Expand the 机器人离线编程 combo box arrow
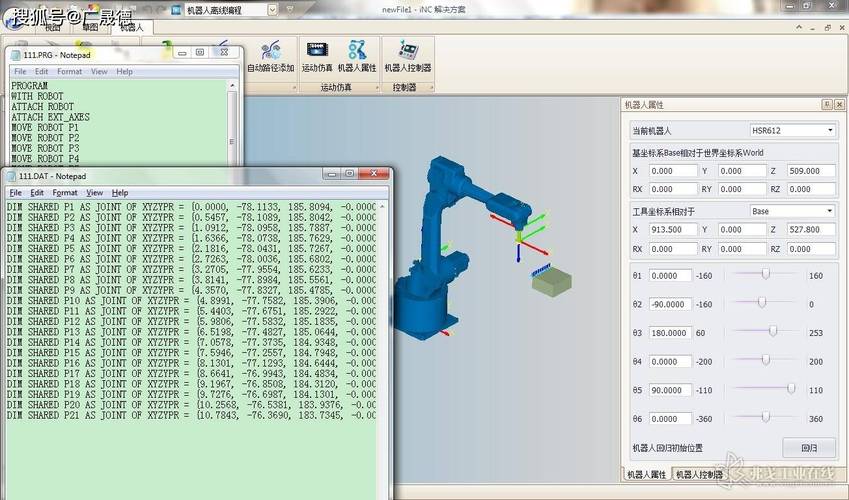Image resolution: width=849 pixels, height=500 pixels. pos(272,10)
